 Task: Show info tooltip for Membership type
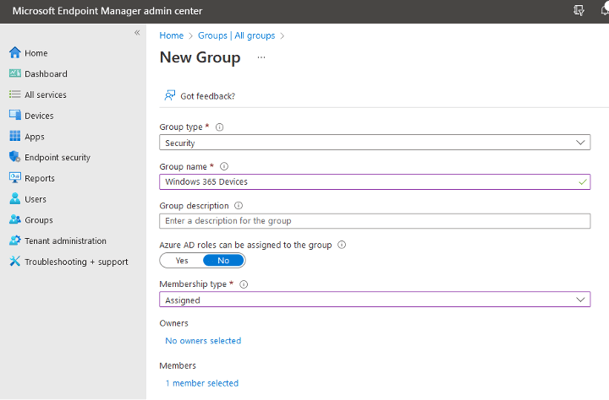(x=244, y=284)
